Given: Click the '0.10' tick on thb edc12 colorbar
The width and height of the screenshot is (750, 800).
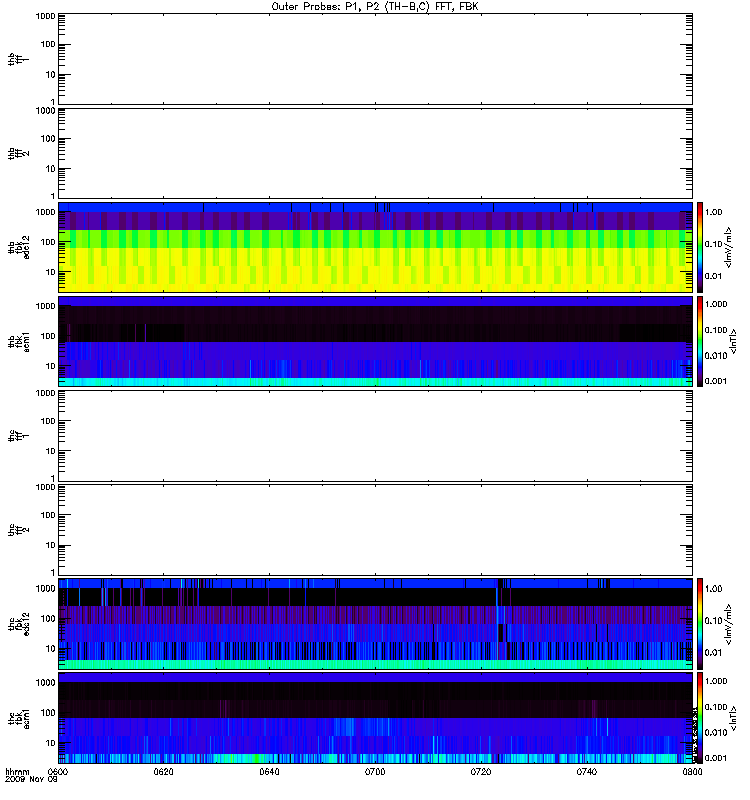Looking at the screenshot, I should coord(713,244).
